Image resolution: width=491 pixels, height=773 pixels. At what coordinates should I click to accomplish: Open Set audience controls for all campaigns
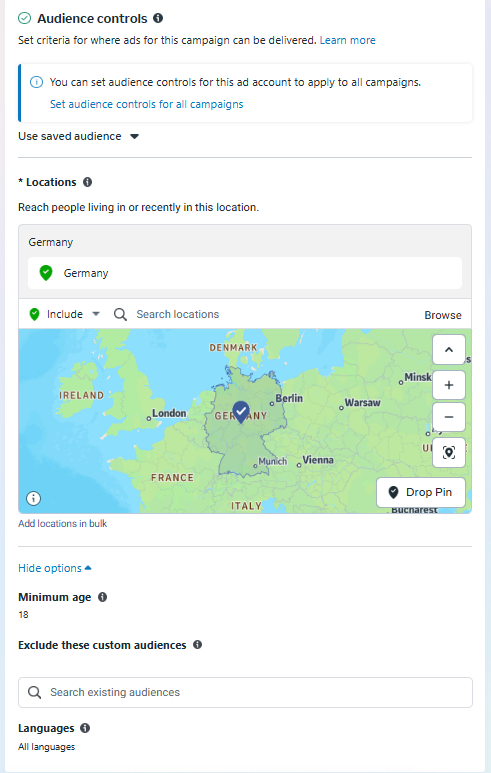(x=146, y=104)
